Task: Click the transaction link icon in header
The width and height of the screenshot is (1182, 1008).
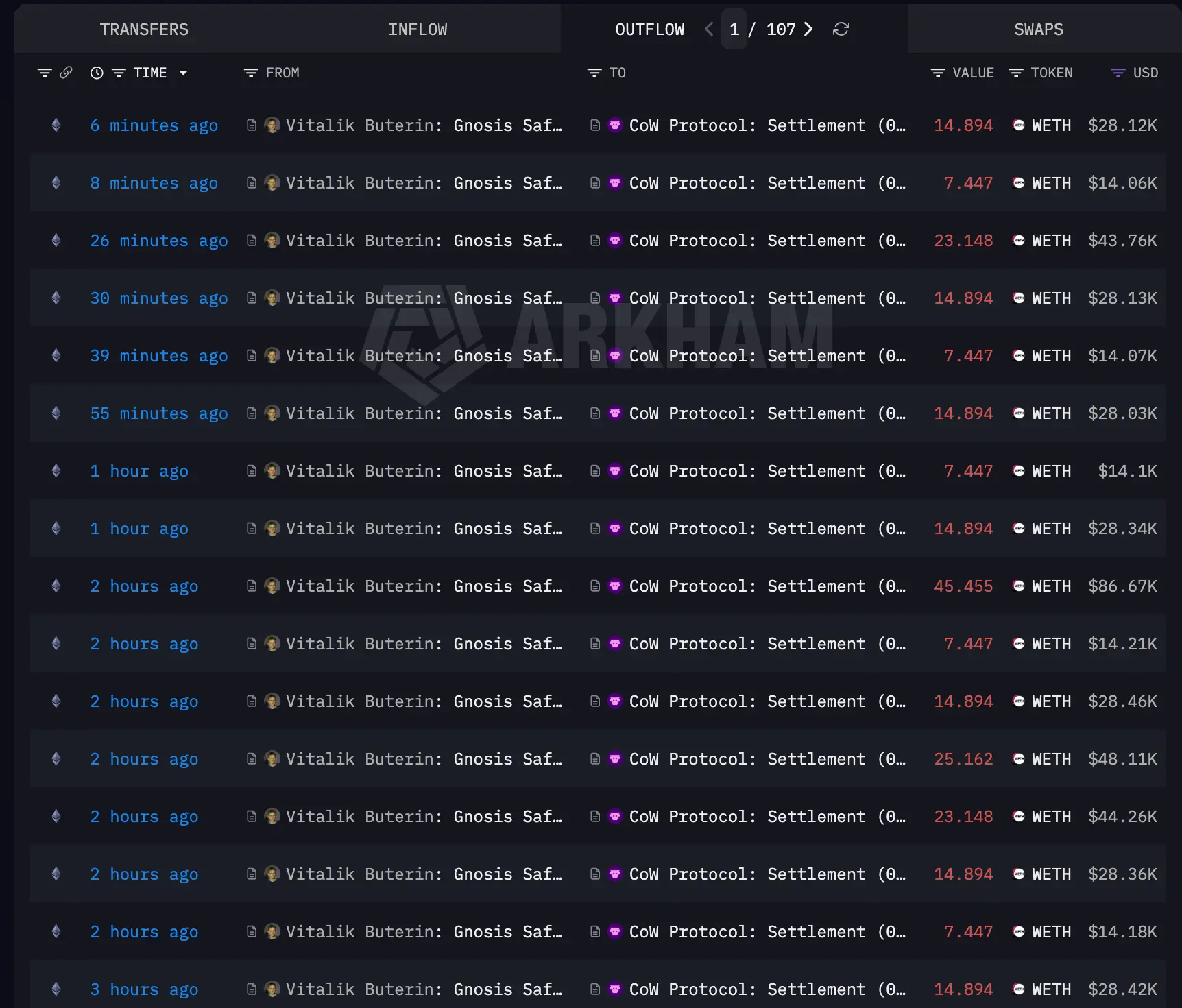Action: (x=66, y=73)
